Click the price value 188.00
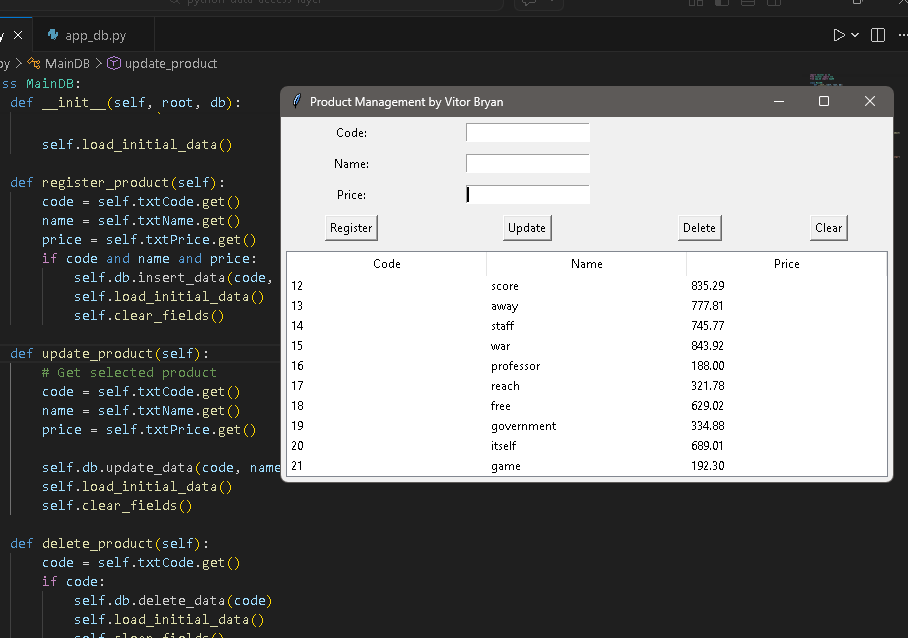Screen dimensions: 908x638 pos(708,365)
